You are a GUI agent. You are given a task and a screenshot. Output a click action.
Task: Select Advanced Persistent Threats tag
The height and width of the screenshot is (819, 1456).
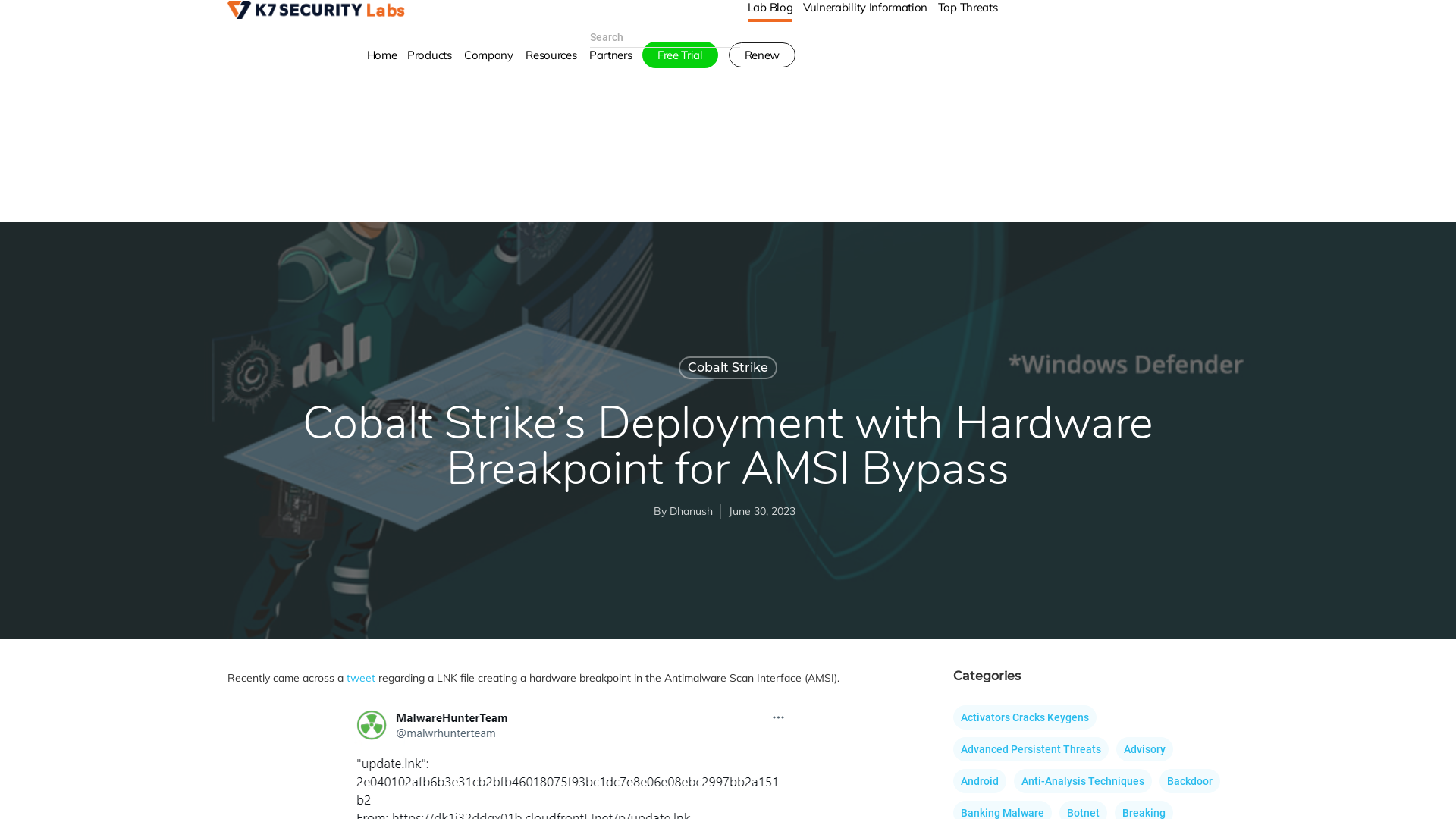click(x=1031, y=749)
